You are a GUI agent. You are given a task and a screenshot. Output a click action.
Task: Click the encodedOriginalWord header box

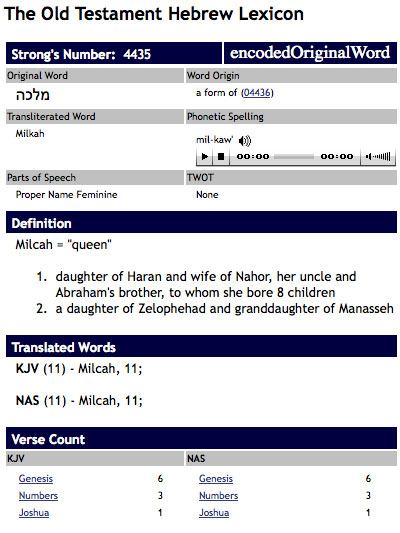pos(310,53)
